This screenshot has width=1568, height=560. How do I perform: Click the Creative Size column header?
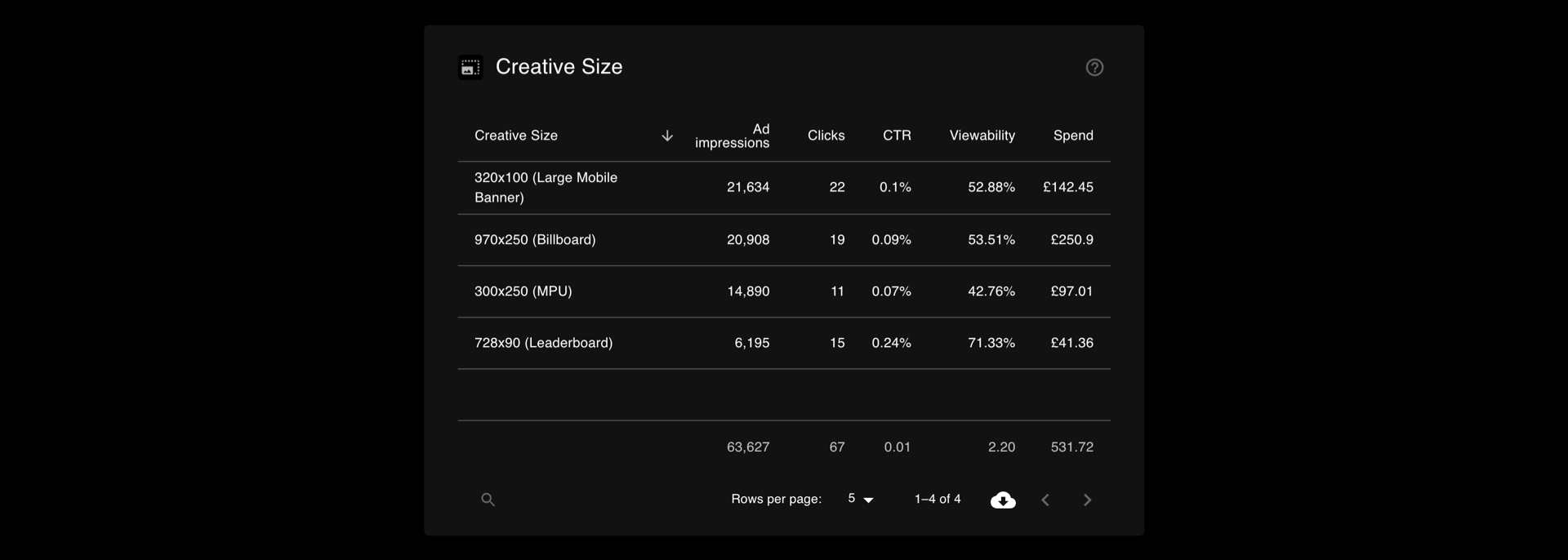click(516, 136)
